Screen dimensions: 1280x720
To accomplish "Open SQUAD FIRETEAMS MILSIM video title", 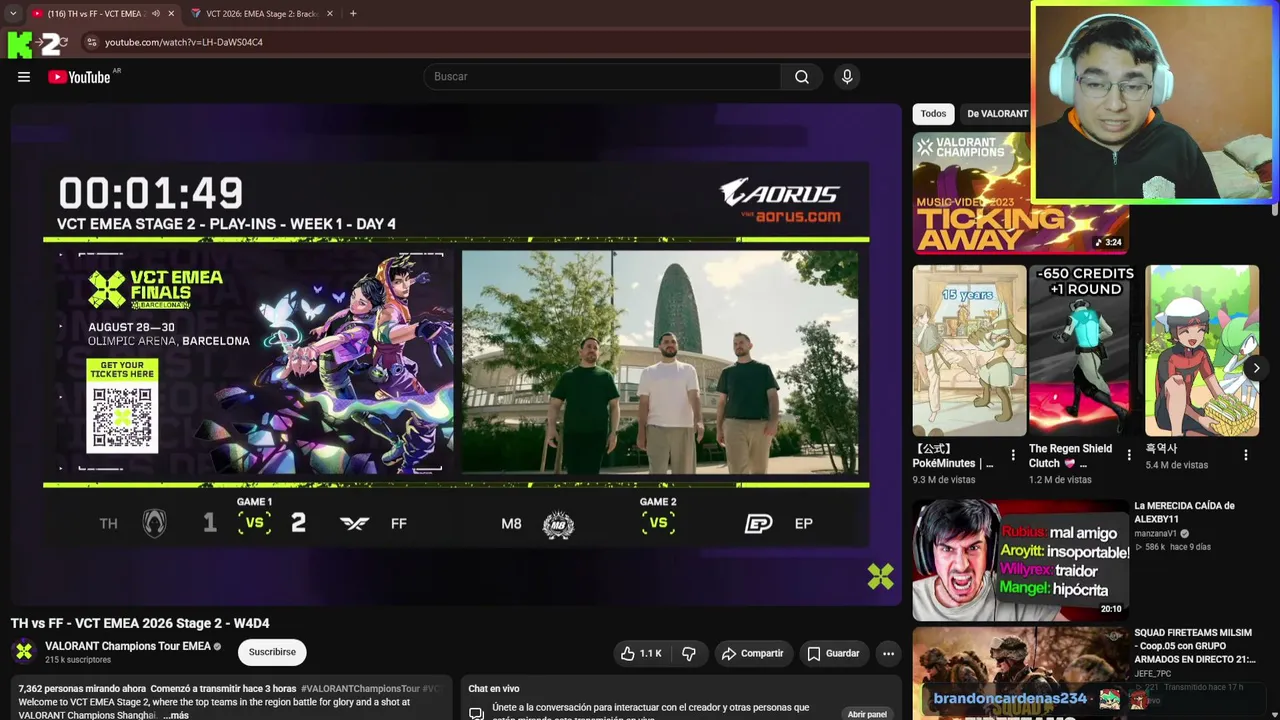I will point(1194,646).
